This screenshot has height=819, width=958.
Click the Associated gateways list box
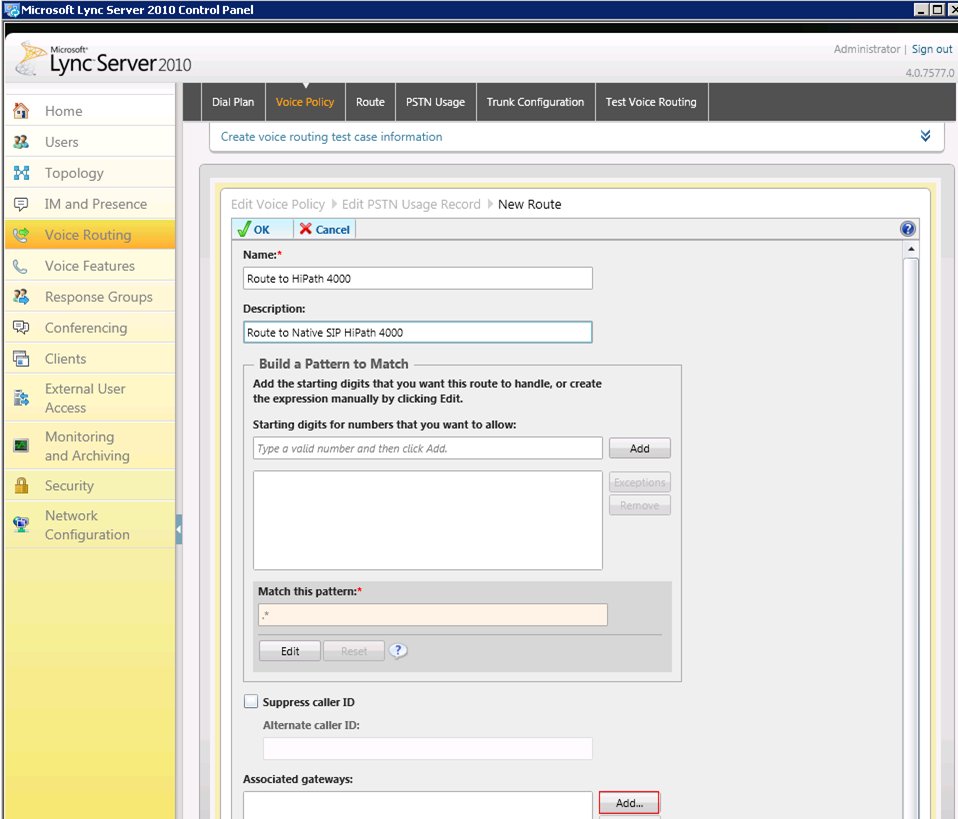pos(418,805)
